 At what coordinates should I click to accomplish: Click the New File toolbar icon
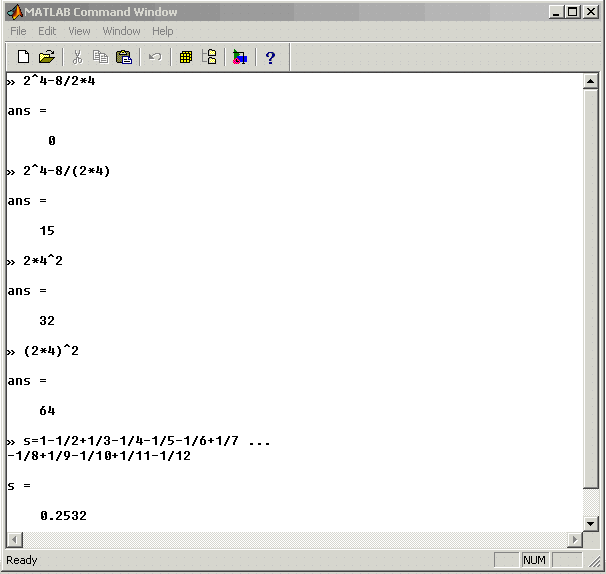(24, 57)
